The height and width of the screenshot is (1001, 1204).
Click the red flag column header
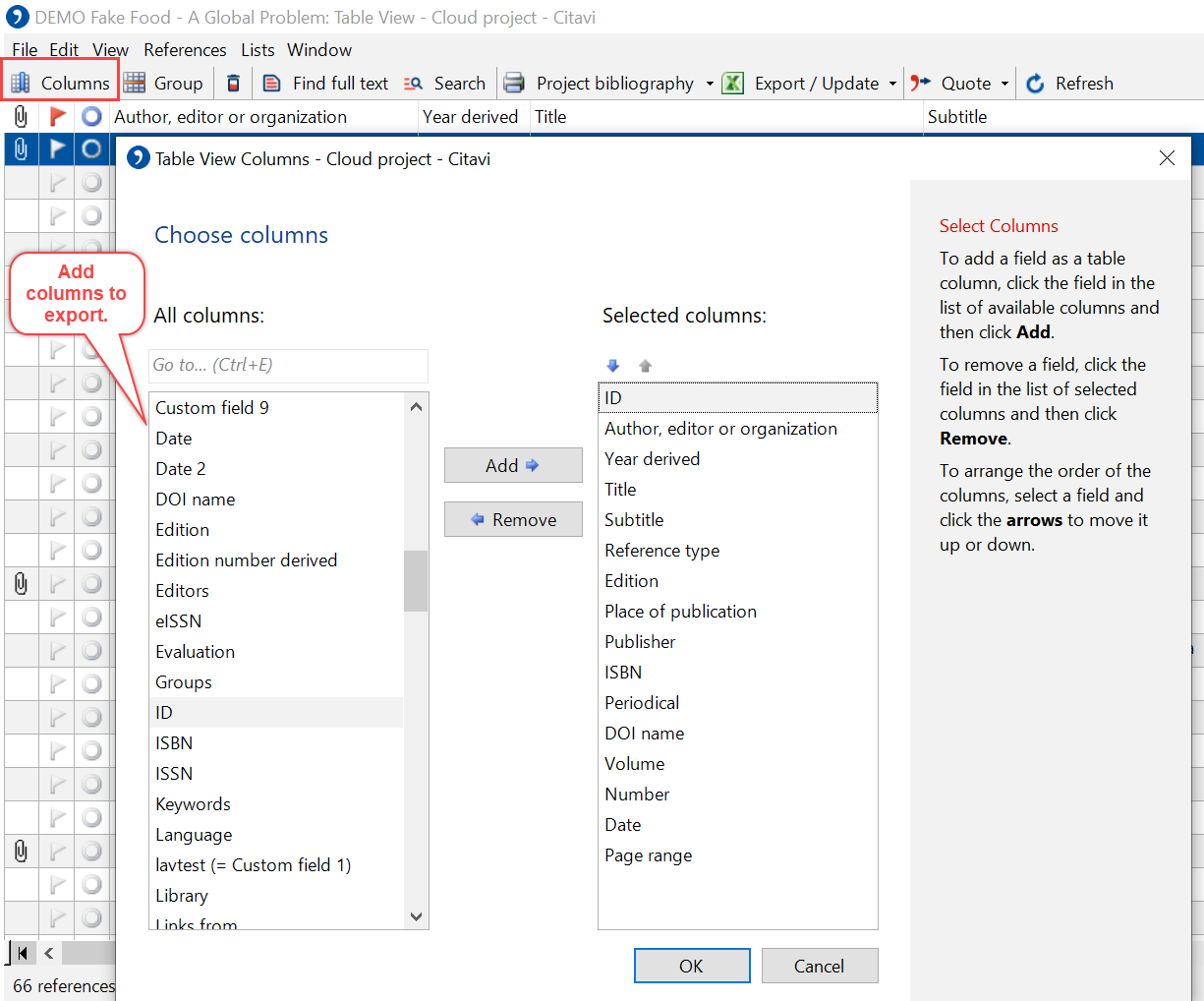[x=58, y=117]
